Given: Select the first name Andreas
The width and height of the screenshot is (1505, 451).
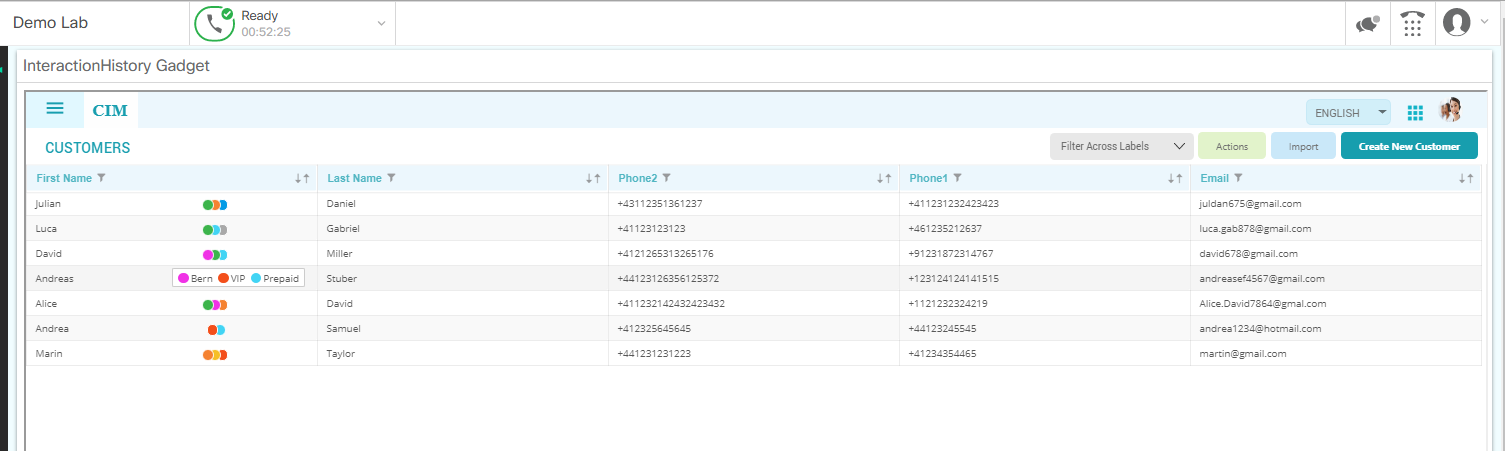Looking at the screenshot, I should tap(55, 279).
